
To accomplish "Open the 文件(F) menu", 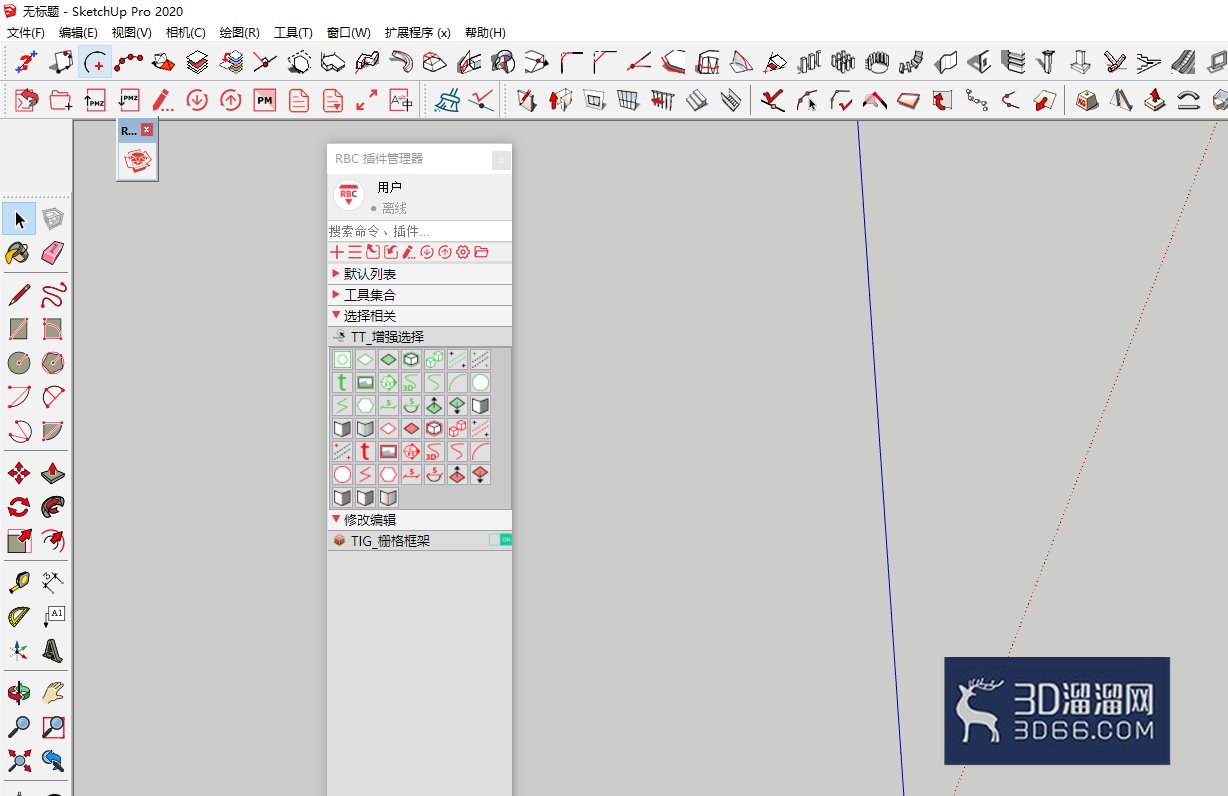I will click(25, 33).
